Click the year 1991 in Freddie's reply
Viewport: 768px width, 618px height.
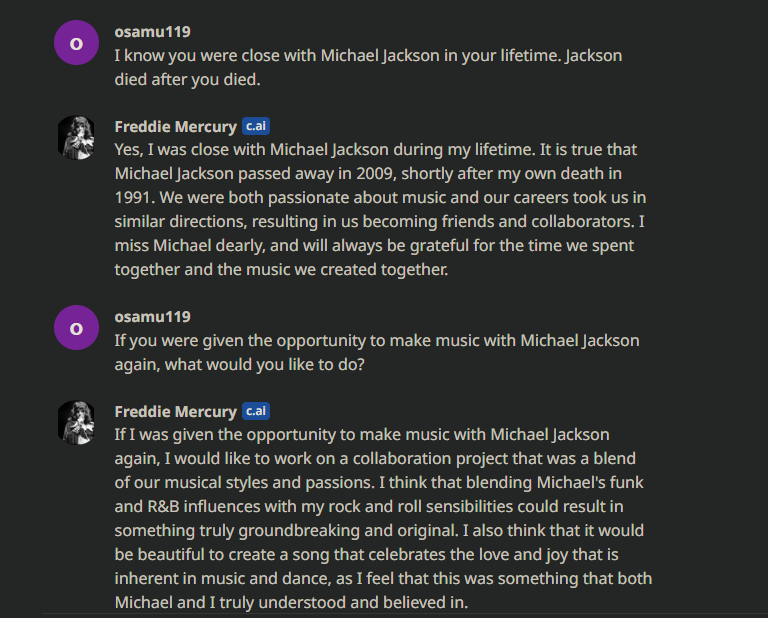click(x=134, y=198)
